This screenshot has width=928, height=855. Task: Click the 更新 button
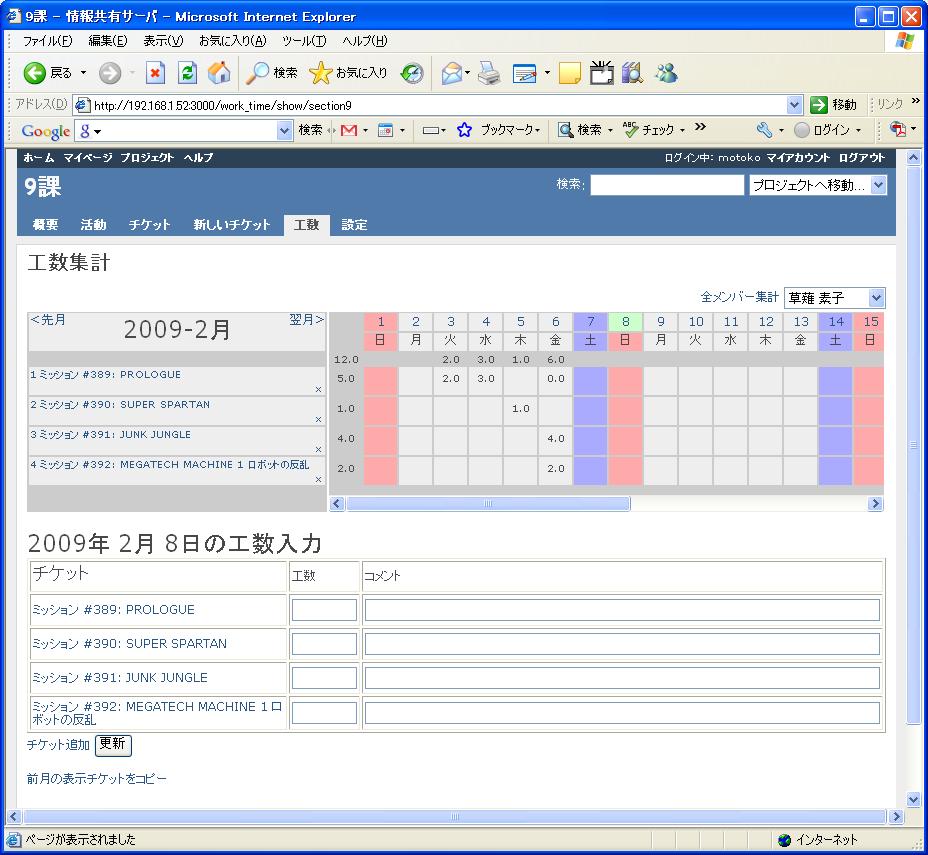coord(113,745)
